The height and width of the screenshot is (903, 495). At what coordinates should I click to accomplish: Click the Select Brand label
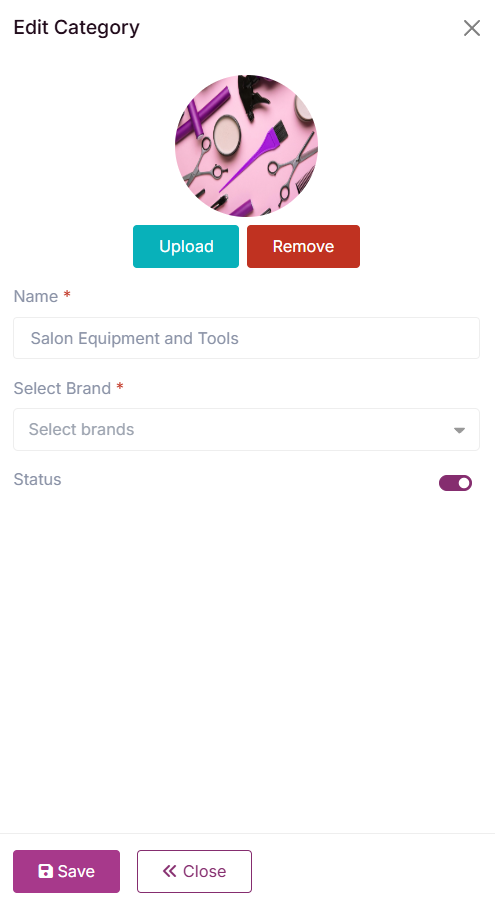[x=62, y=388]
